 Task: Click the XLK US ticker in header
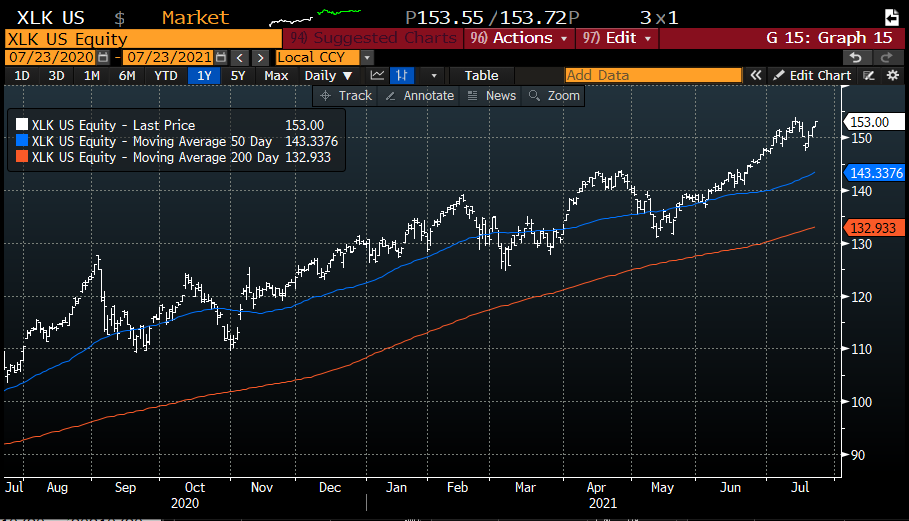click(50, 17)
